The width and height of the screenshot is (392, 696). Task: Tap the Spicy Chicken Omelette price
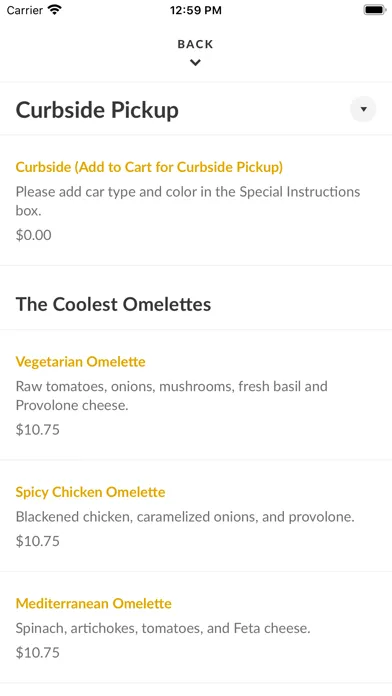pos(37,541)
